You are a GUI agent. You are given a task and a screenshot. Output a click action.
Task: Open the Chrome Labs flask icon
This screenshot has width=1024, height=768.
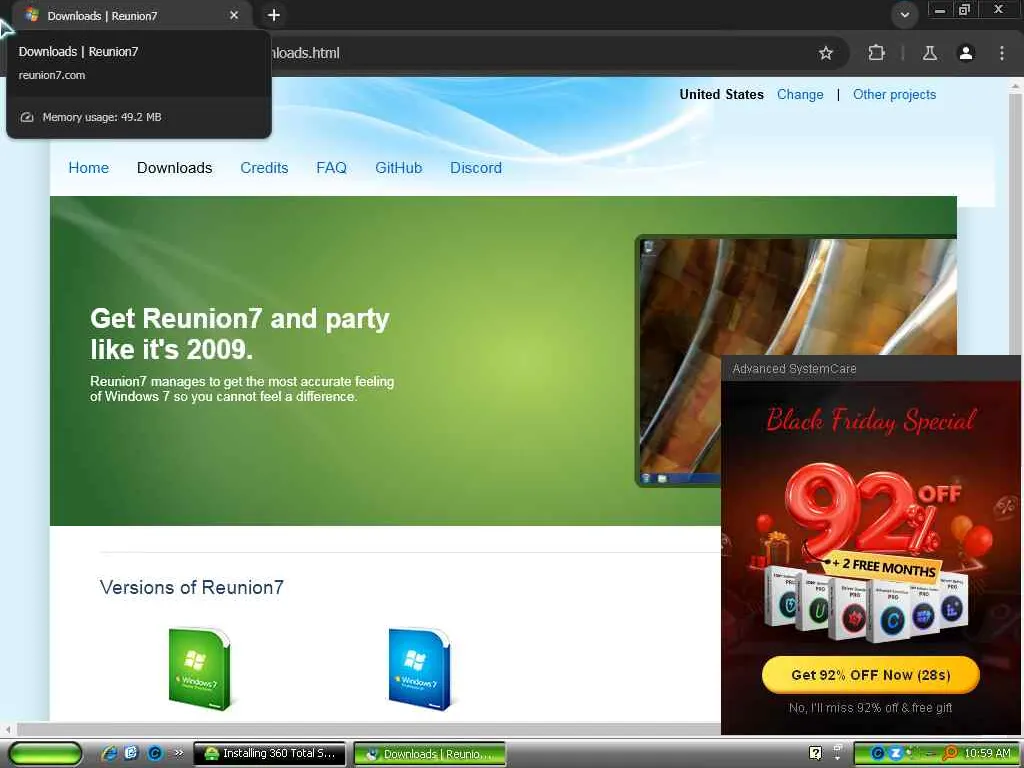pos(930,53)
